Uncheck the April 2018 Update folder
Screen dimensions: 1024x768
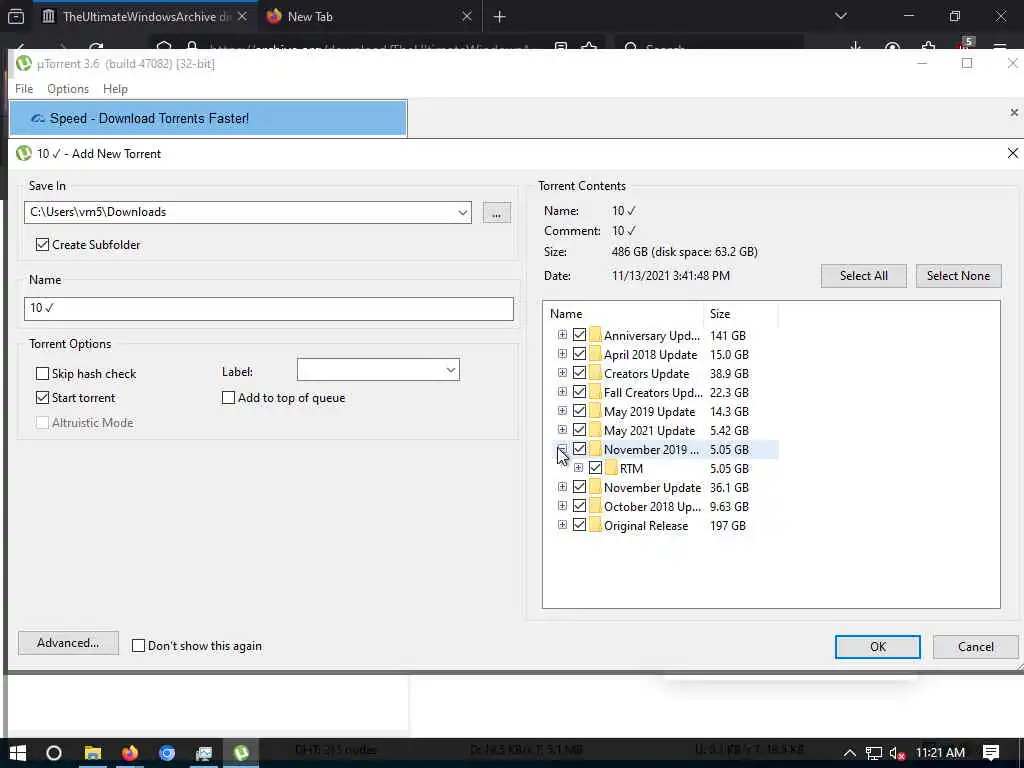[579, 354]
